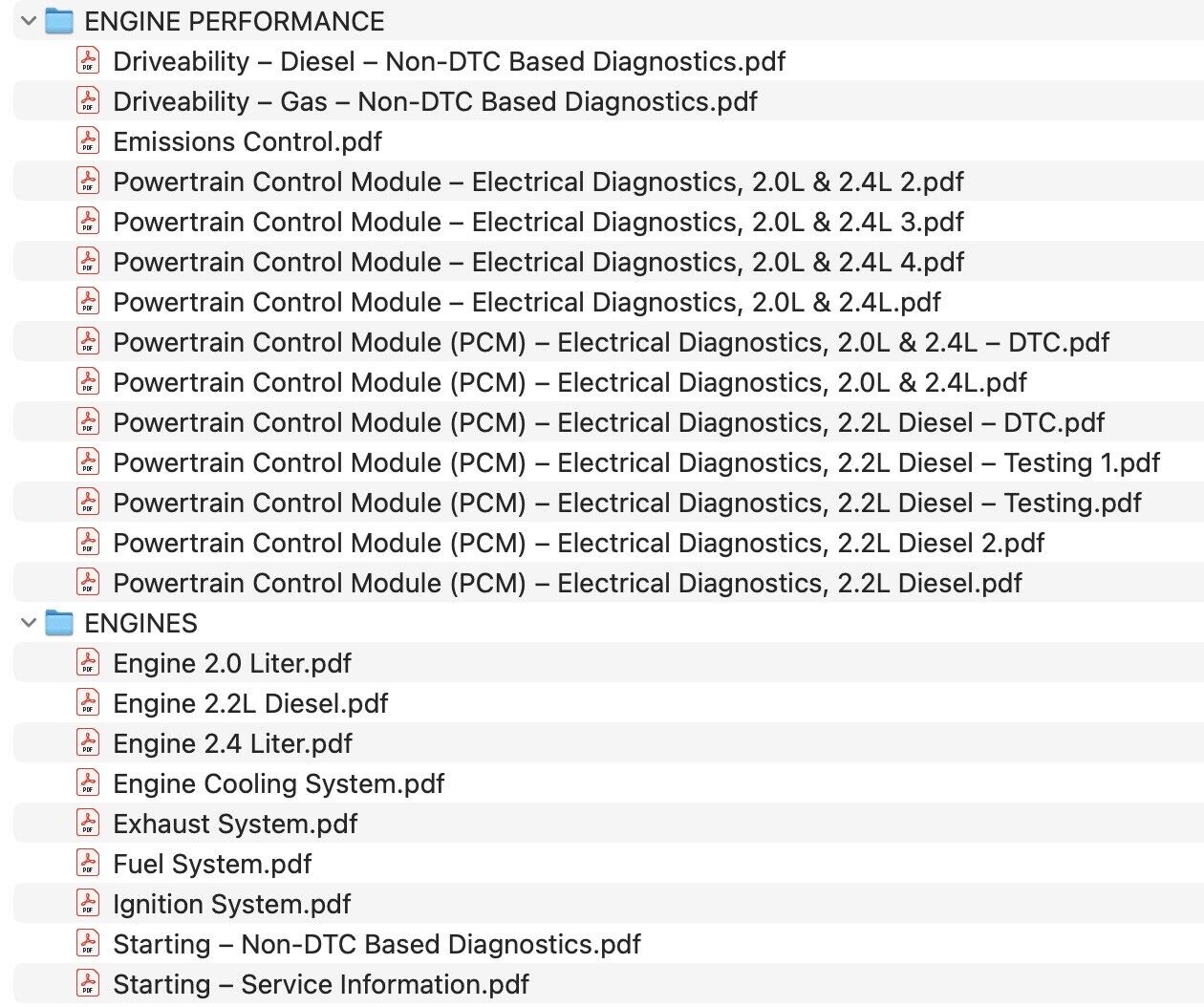Select PCM 2.0L & 2.4L – DTC.pdf file
Viewport: 1204px width, 1007px height.
(612, 342)
